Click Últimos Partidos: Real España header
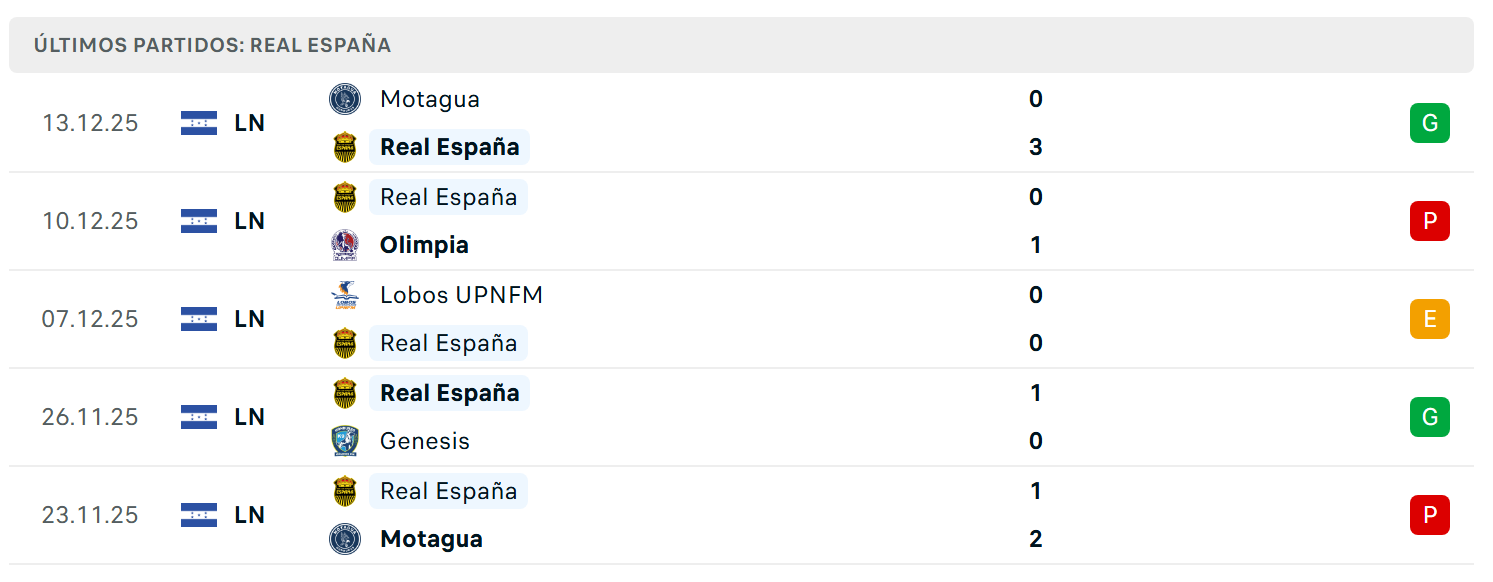The width and height of the screenshot is (1493, 582). [x=213, y=45]
